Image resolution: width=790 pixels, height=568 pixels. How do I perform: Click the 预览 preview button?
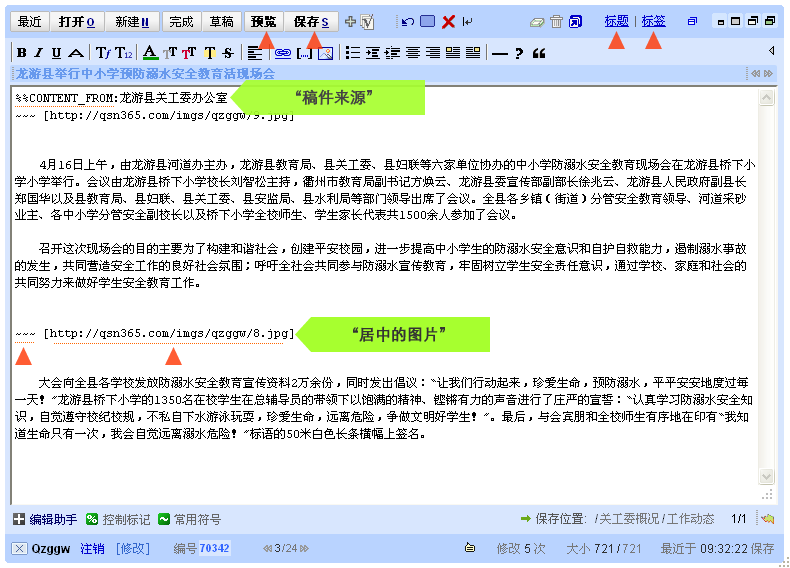264,21
